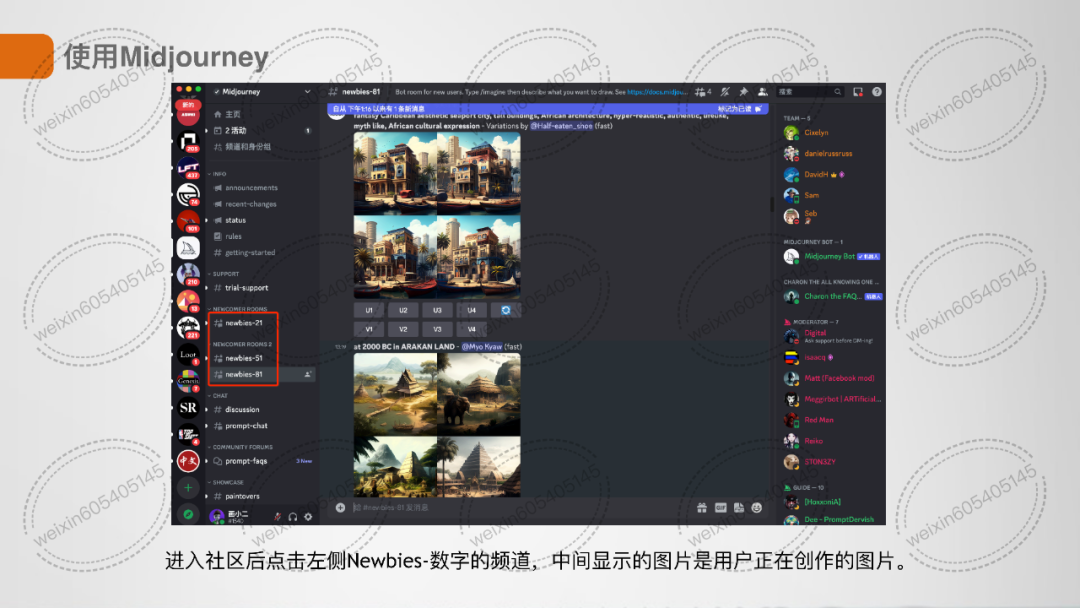Open the NBA Top Shot server icon
This screenshot has height=608, width=1080.
(x=188, y=434)
